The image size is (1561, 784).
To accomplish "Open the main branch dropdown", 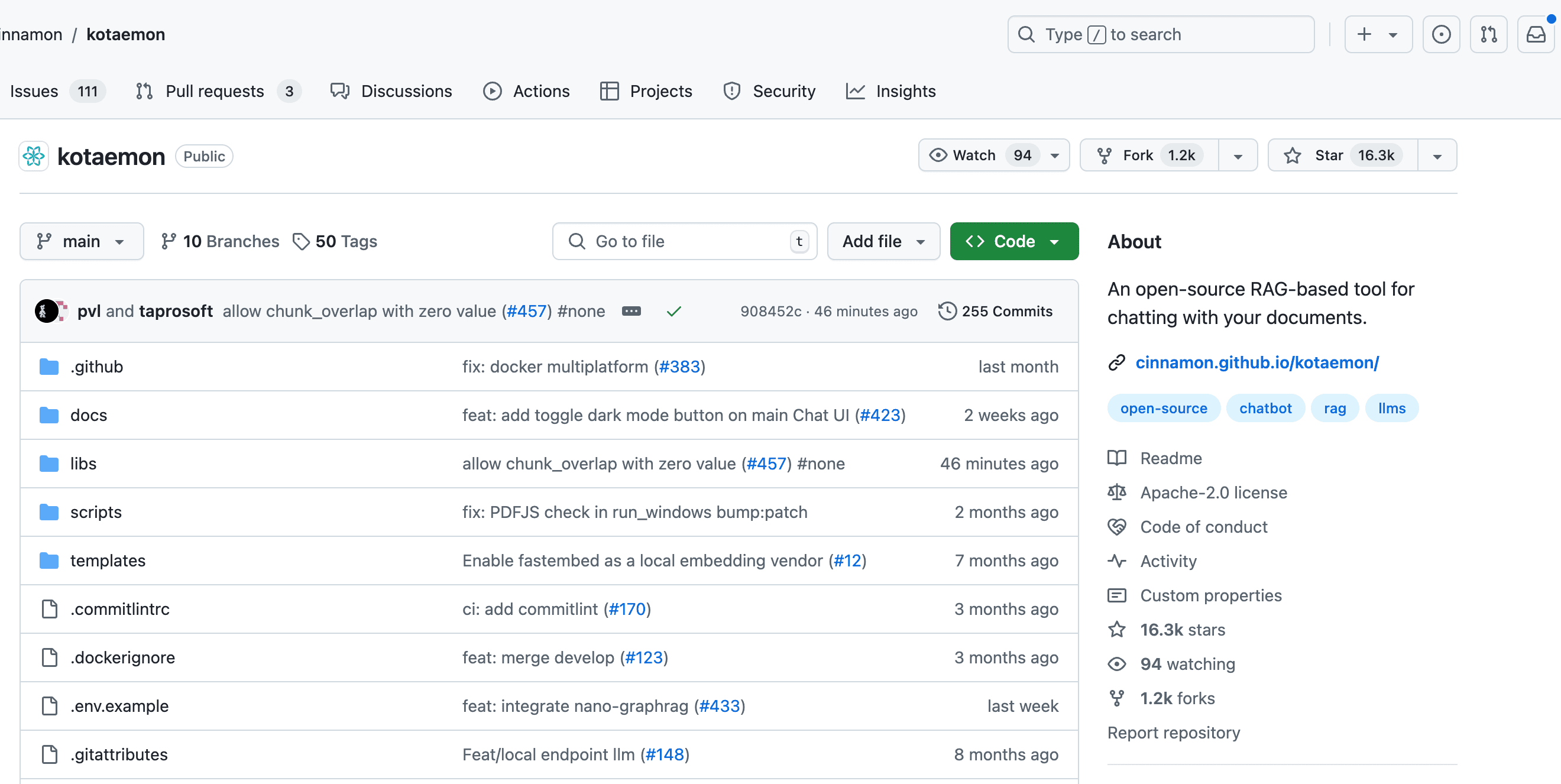I will click(81, 241).
